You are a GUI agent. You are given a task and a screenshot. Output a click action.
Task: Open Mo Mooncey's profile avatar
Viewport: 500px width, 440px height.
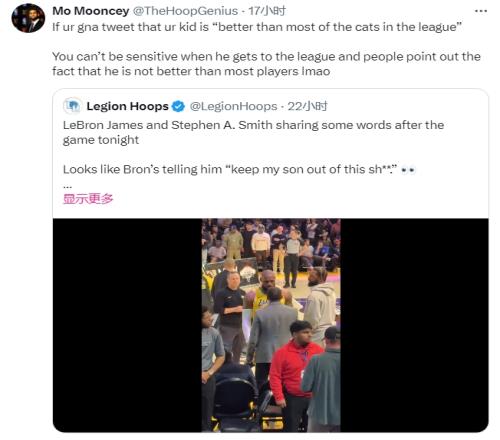tap(28, 18)
